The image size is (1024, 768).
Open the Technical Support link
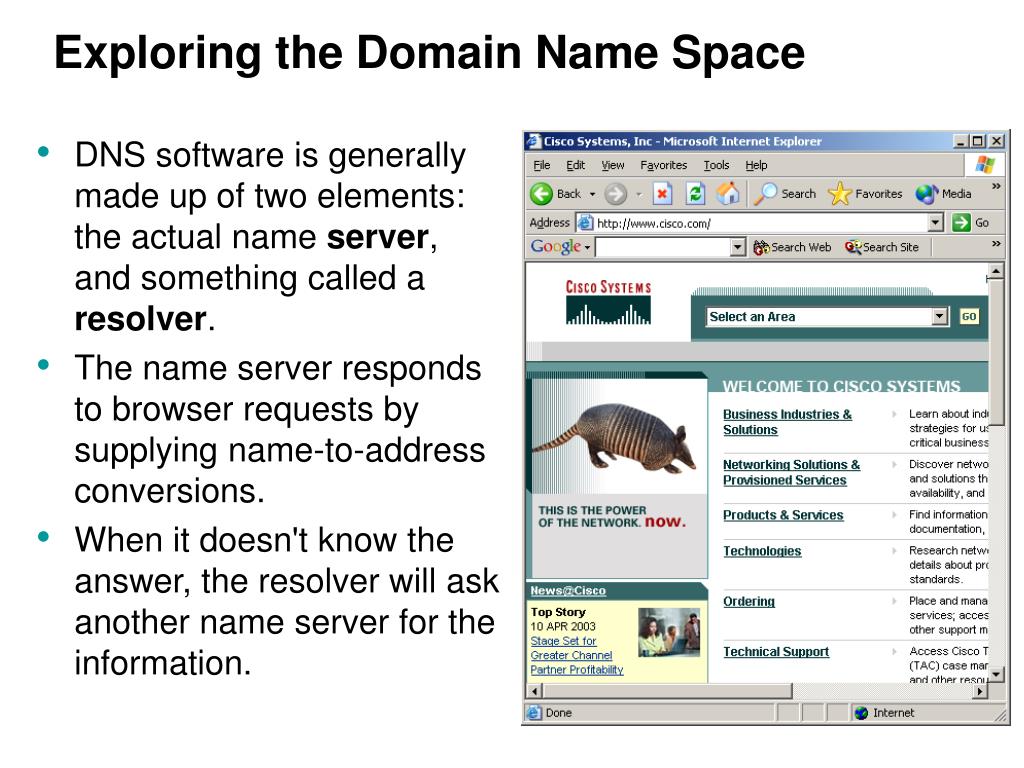pos(776,652)
